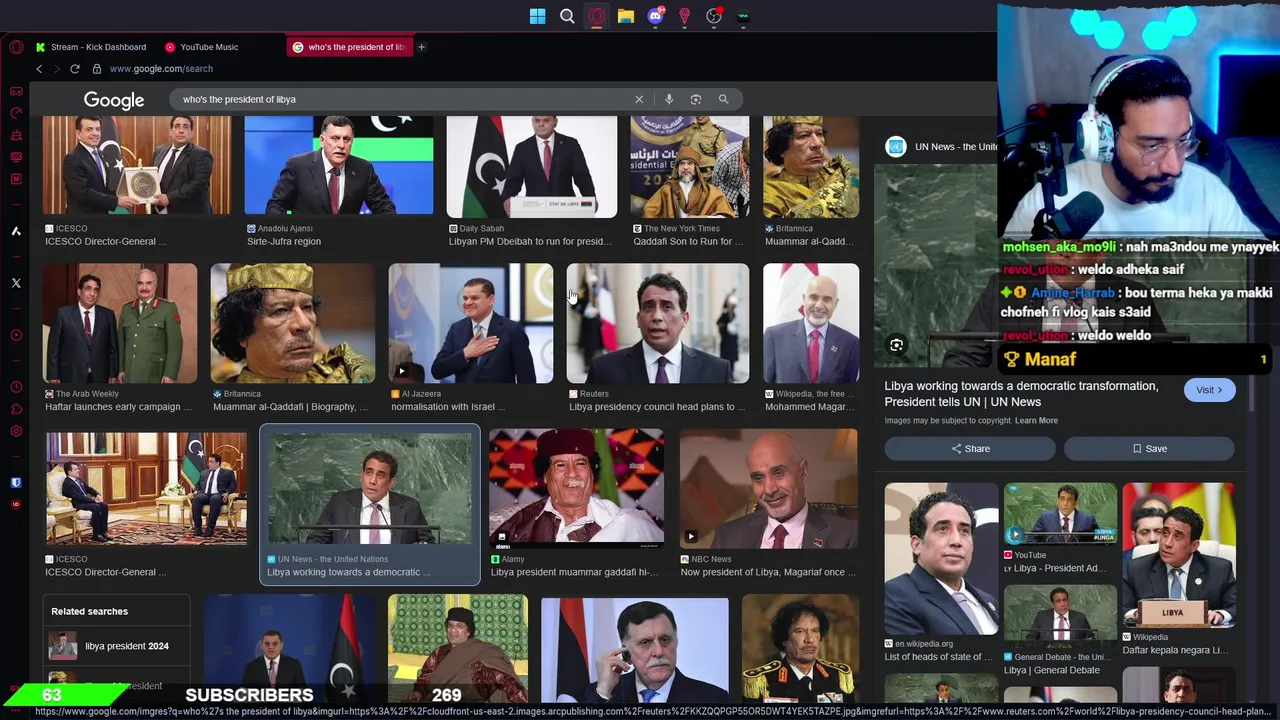
Task: Open GX Corner in sidebar
Action: tap(16, 91)
